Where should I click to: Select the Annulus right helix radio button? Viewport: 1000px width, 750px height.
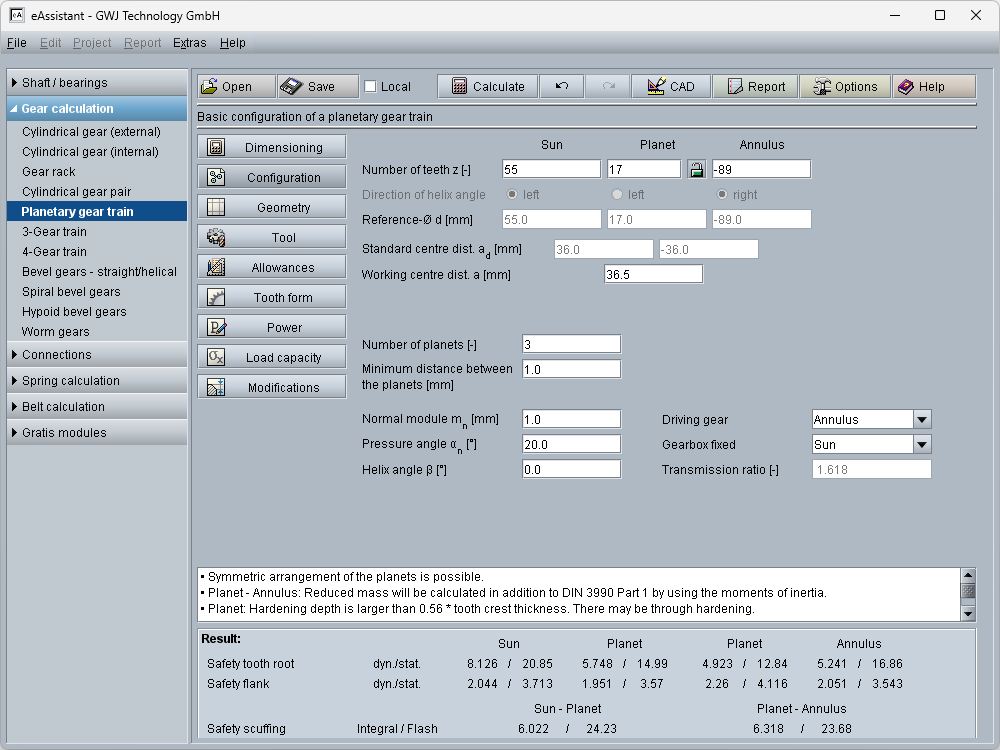[723, 195]
